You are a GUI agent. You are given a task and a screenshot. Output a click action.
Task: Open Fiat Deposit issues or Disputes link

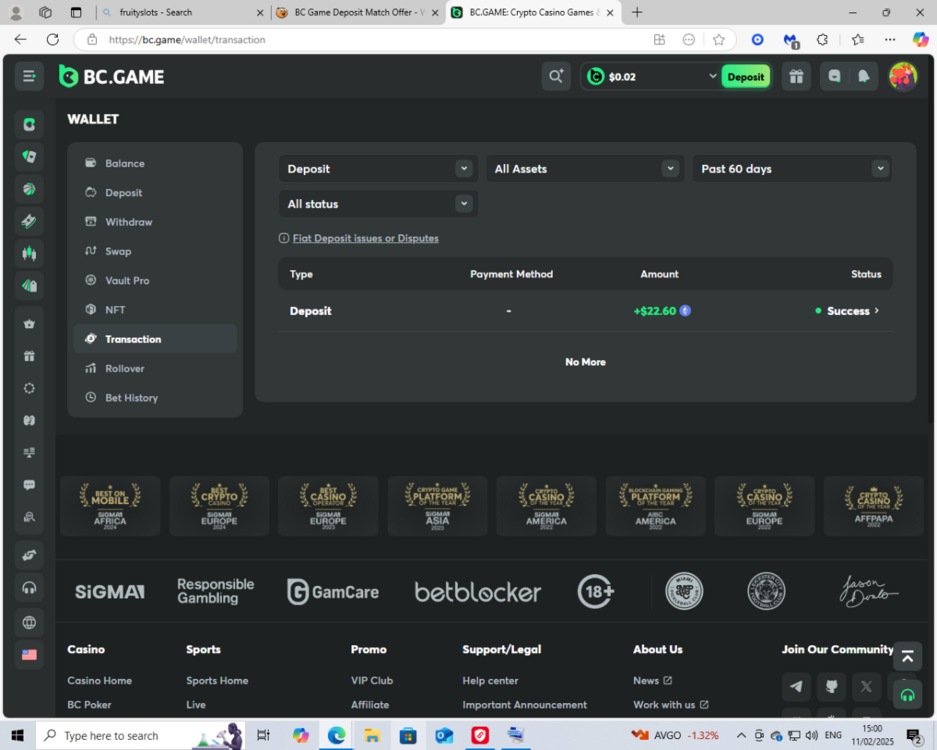[365, 238]
